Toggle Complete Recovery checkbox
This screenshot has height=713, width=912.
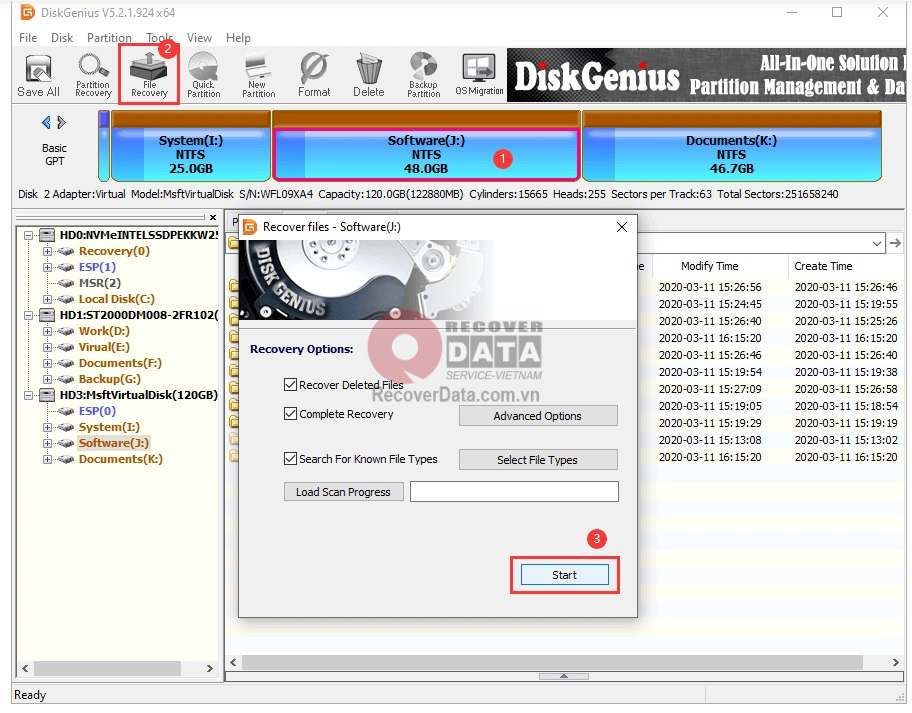pos(290,413)
